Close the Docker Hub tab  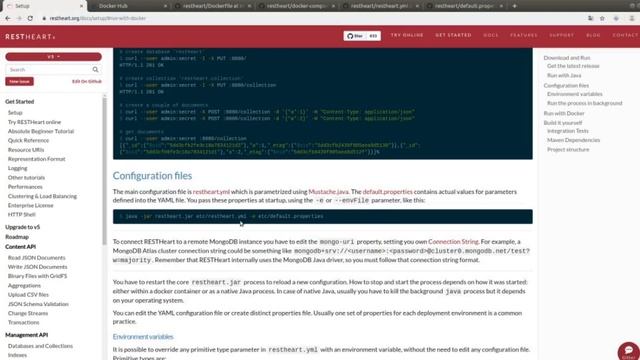(165, 6)
